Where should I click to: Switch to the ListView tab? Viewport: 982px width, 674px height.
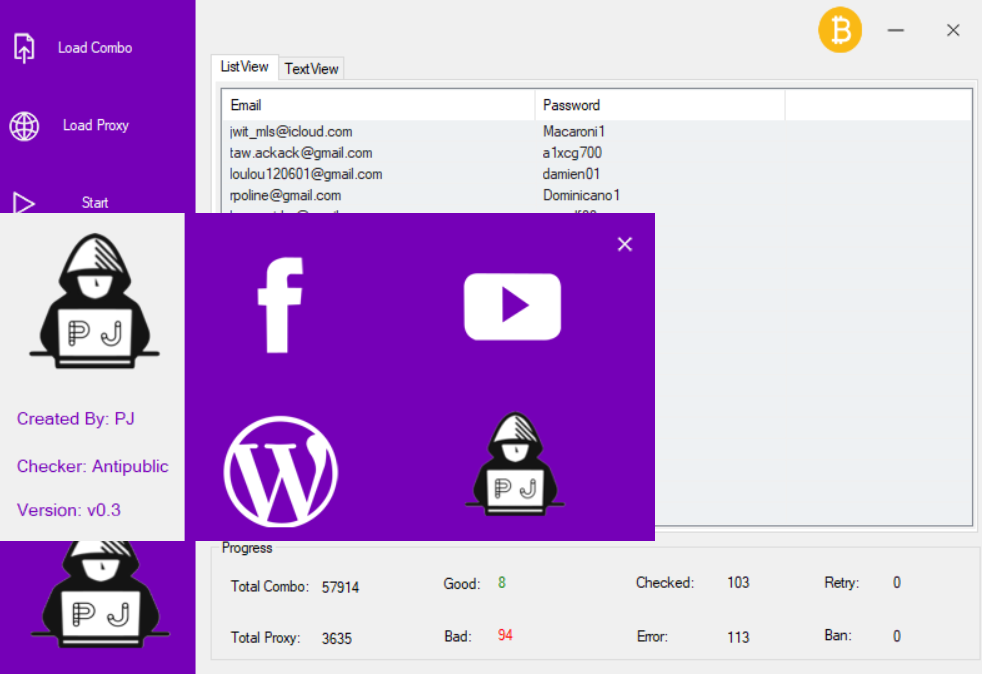[244, 66]
